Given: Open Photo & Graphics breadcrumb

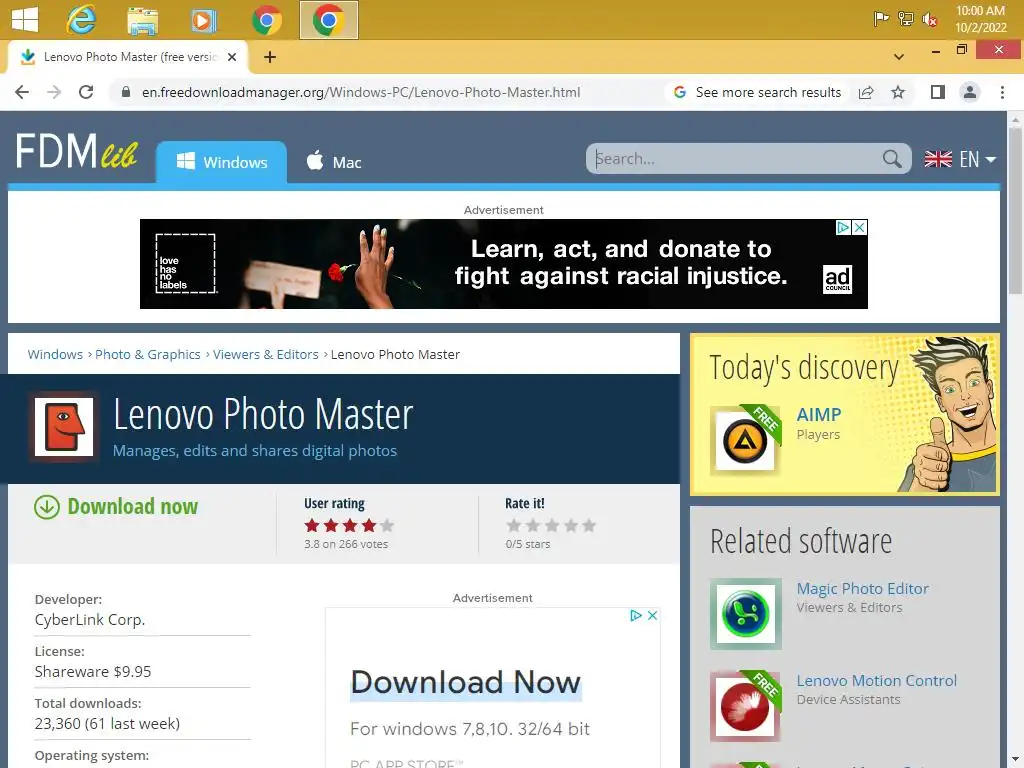Looking at the screenshot, I should pyautogui.click(x=148, y=354).
